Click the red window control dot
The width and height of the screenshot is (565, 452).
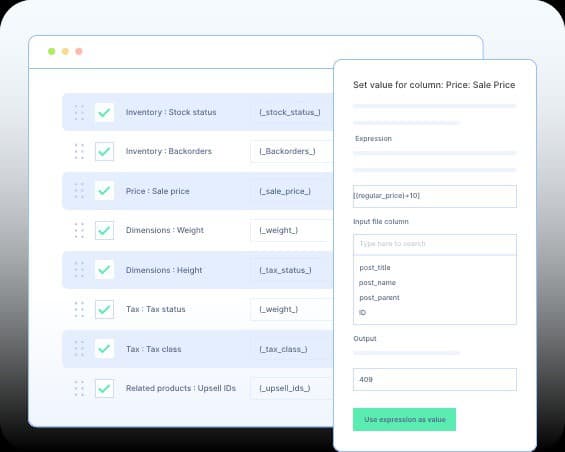click(x=79, y=52)
